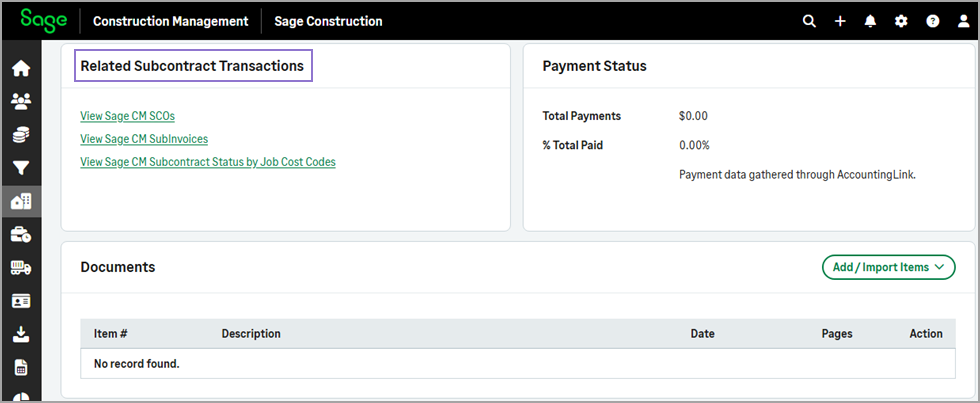The height and width of the screenshot is (403, 980).
Task: Click Sage Construction in header
Action: click(x=328, y=21)
